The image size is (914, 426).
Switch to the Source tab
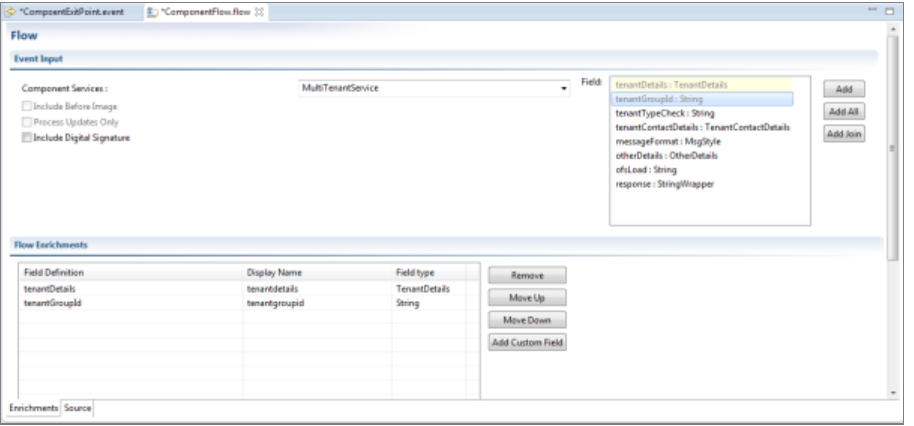(x=77, y=409)
